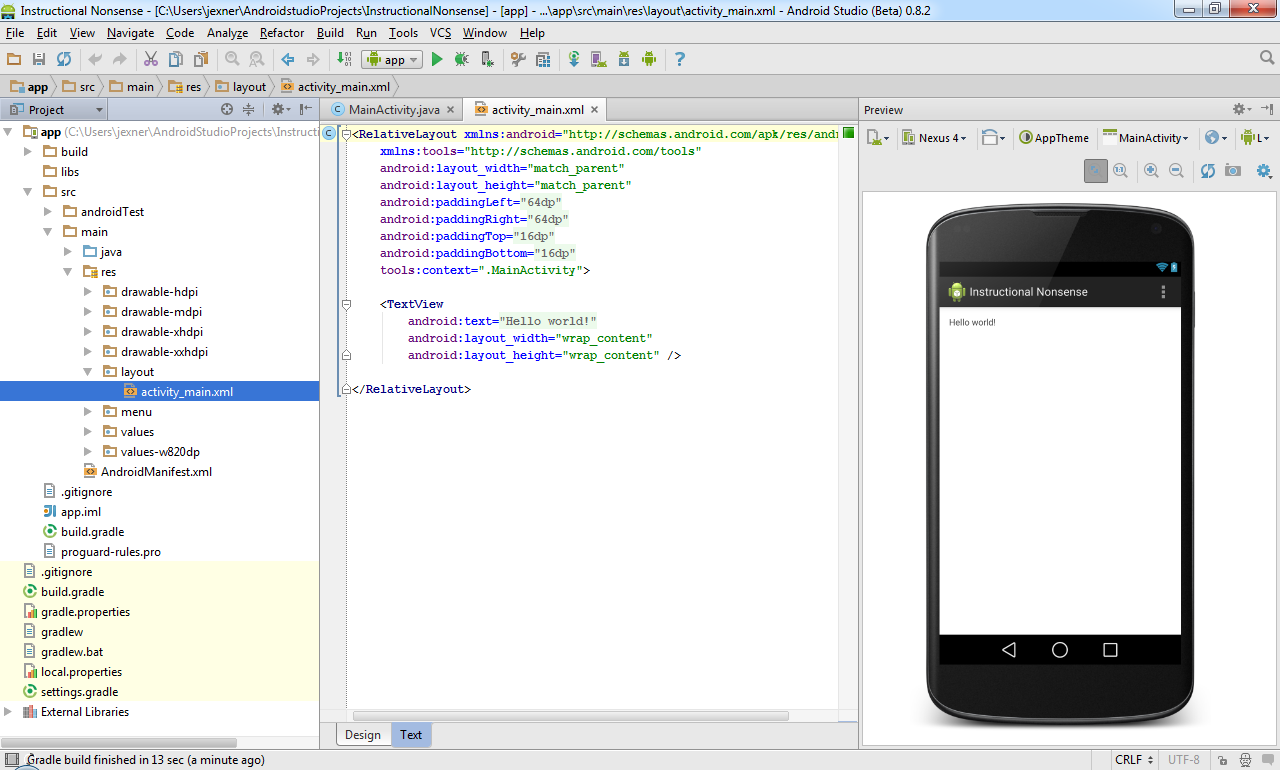
Task: Zoom in on the layout preview
Action: 1151,171
